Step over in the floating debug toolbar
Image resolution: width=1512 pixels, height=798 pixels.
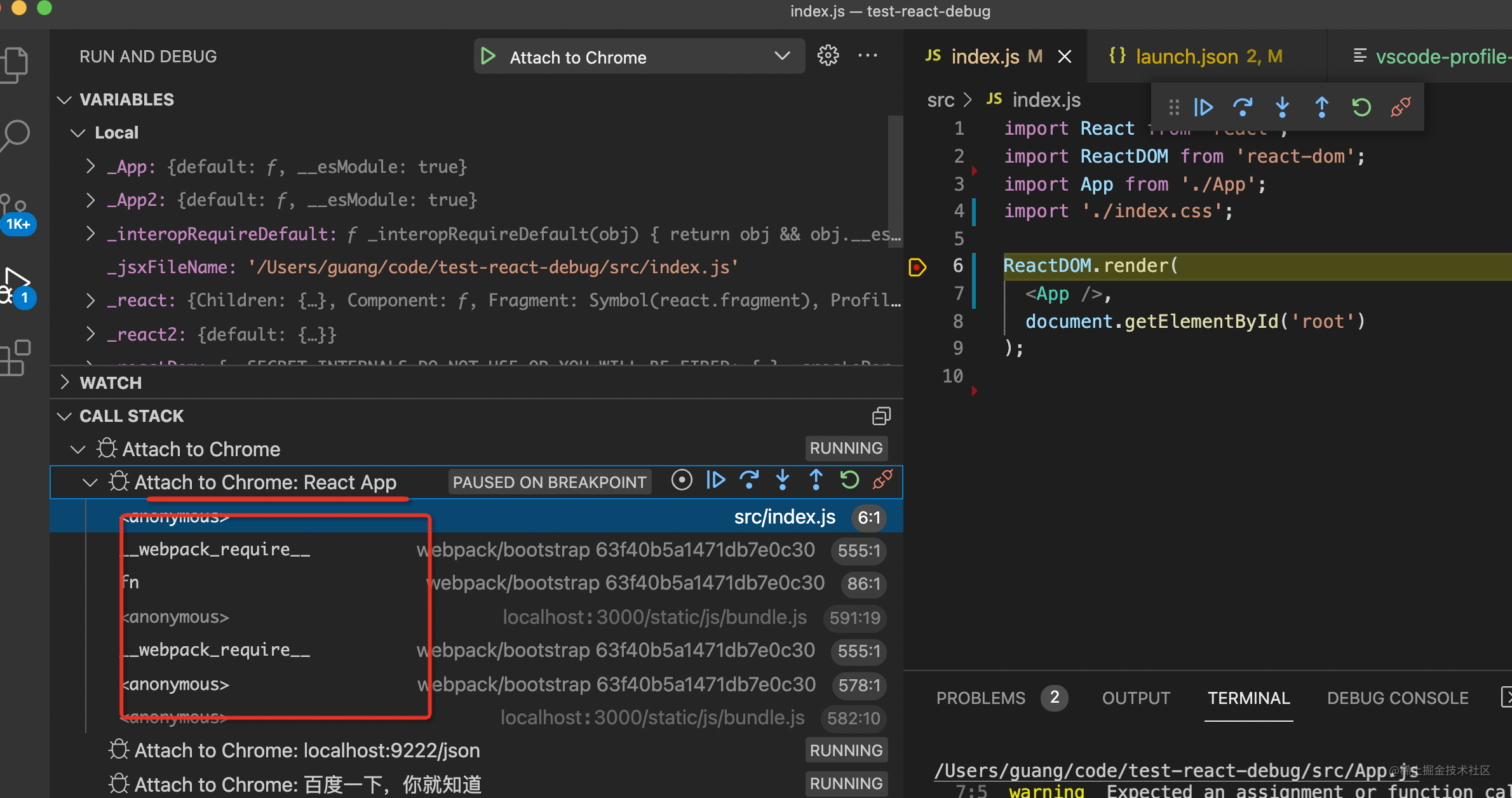(x=1243, y=107)
